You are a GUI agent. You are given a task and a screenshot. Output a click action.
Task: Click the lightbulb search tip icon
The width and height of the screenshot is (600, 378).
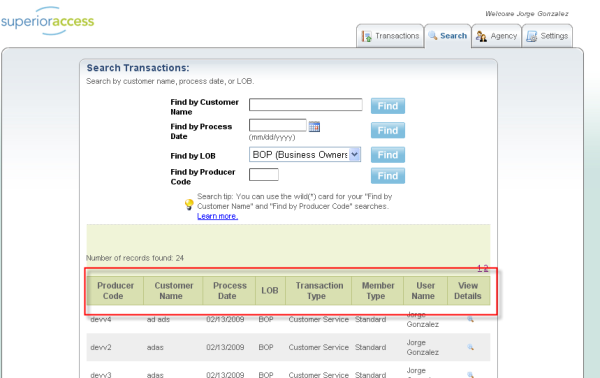pos(189,204)
